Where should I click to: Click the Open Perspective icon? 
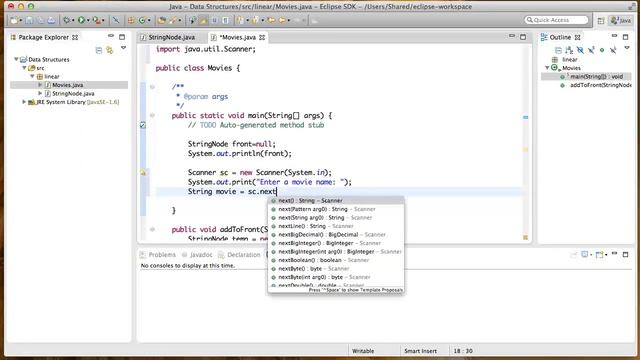(601, 20)
